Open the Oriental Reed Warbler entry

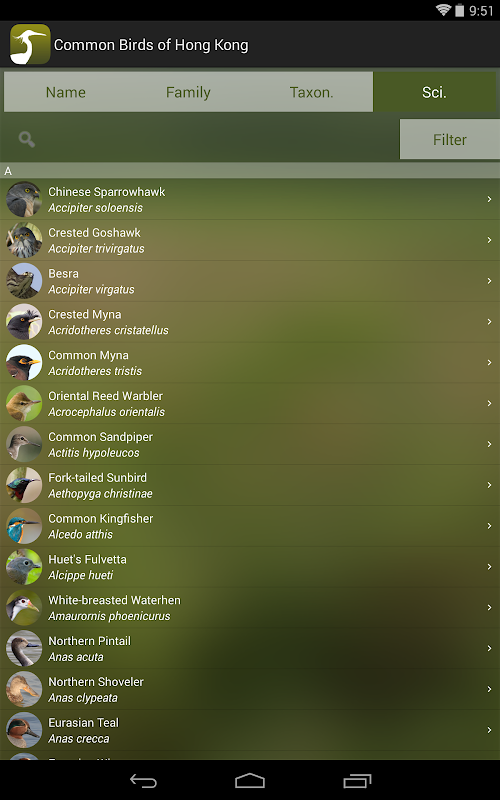[250, 404]
